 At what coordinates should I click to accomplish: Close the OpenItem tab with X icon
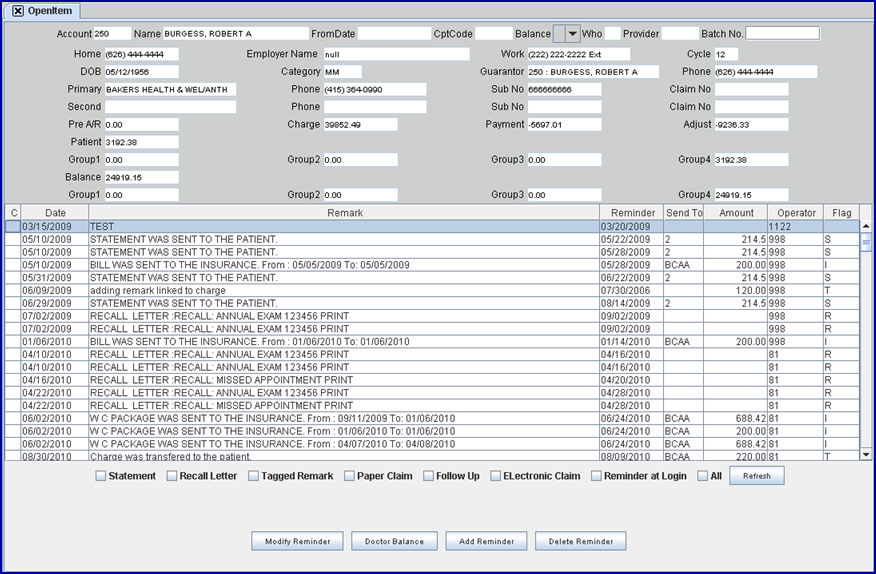point(18,11)
